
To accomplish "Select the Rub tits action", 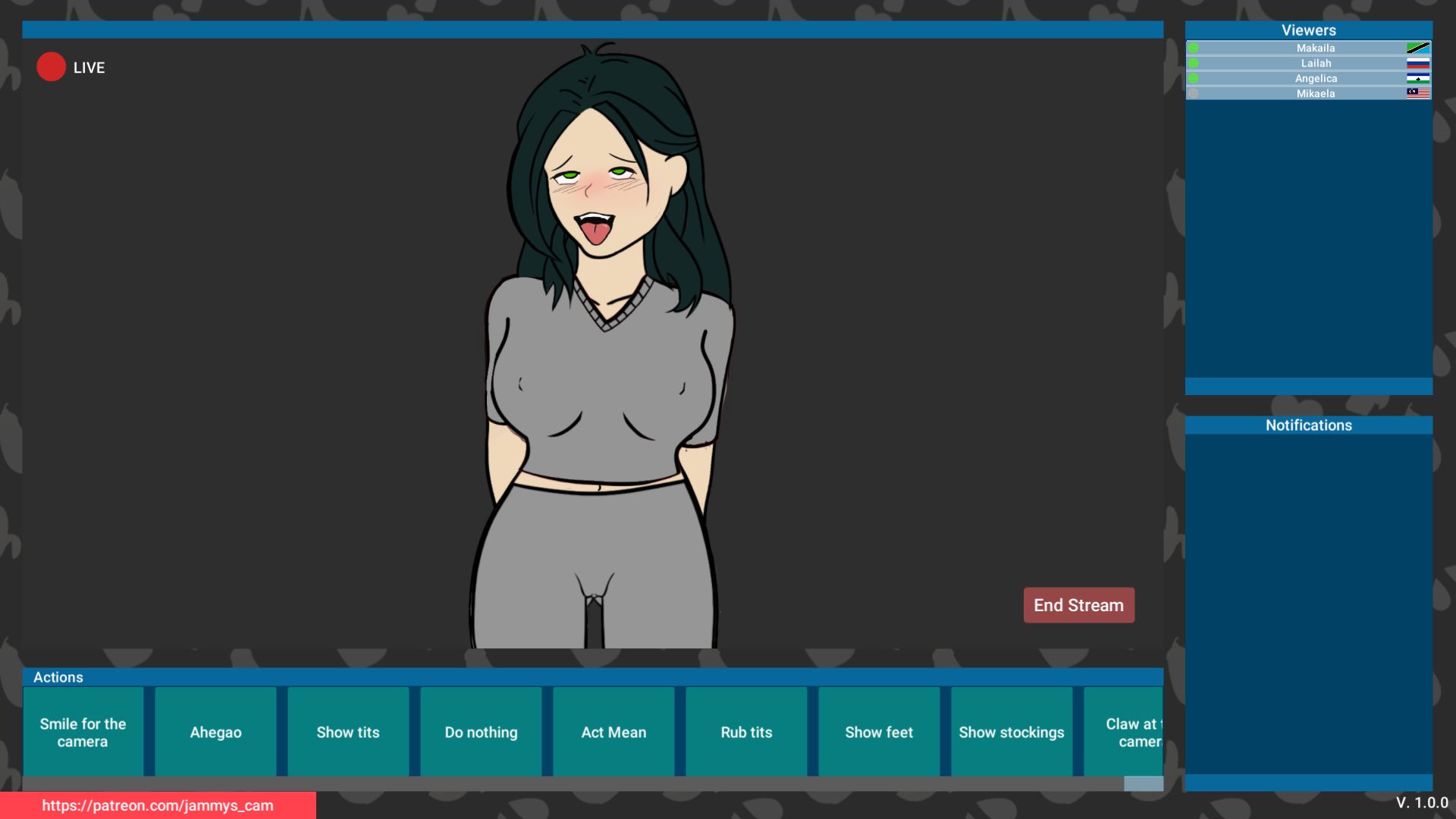I will [x=746, y=732].
